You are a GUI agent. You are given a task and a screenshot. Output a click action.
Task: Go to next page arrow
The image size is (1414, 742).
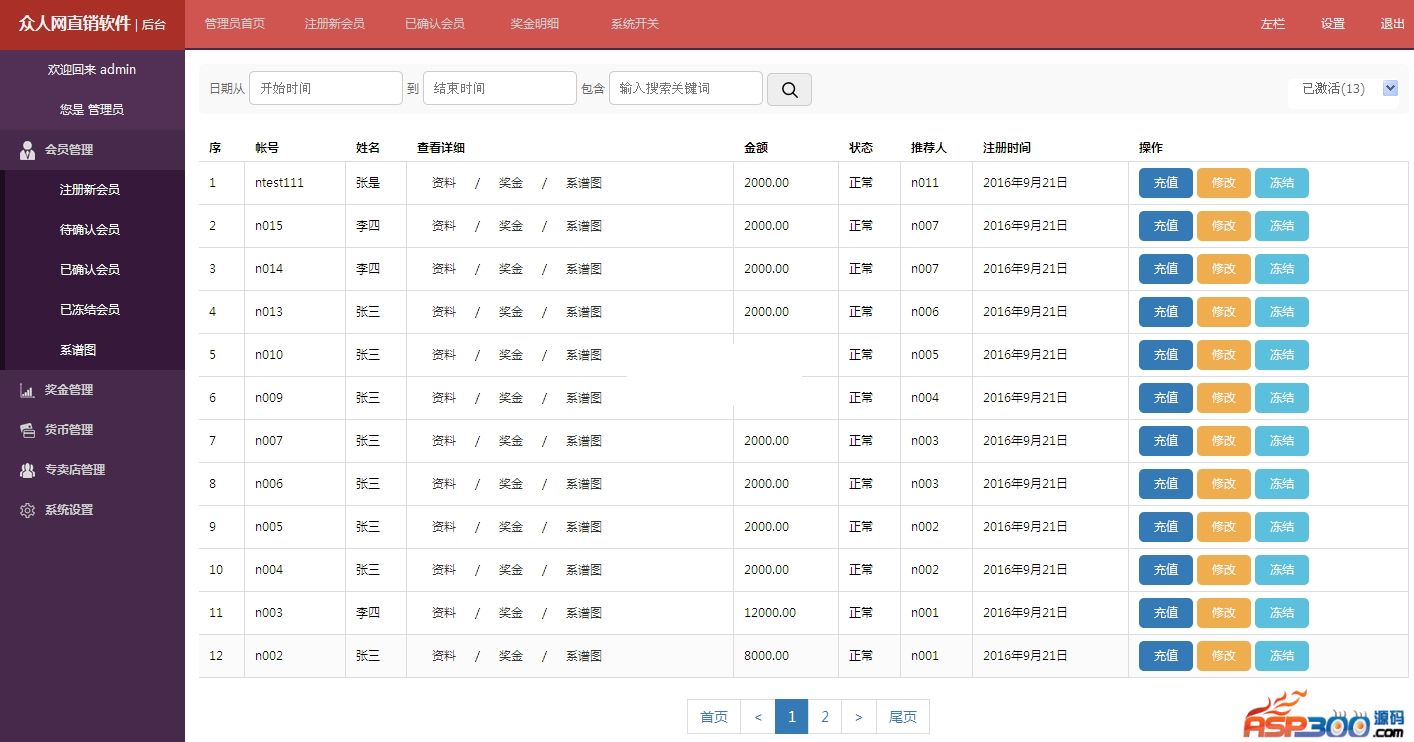pyautogui.click(x=858, y=717)
